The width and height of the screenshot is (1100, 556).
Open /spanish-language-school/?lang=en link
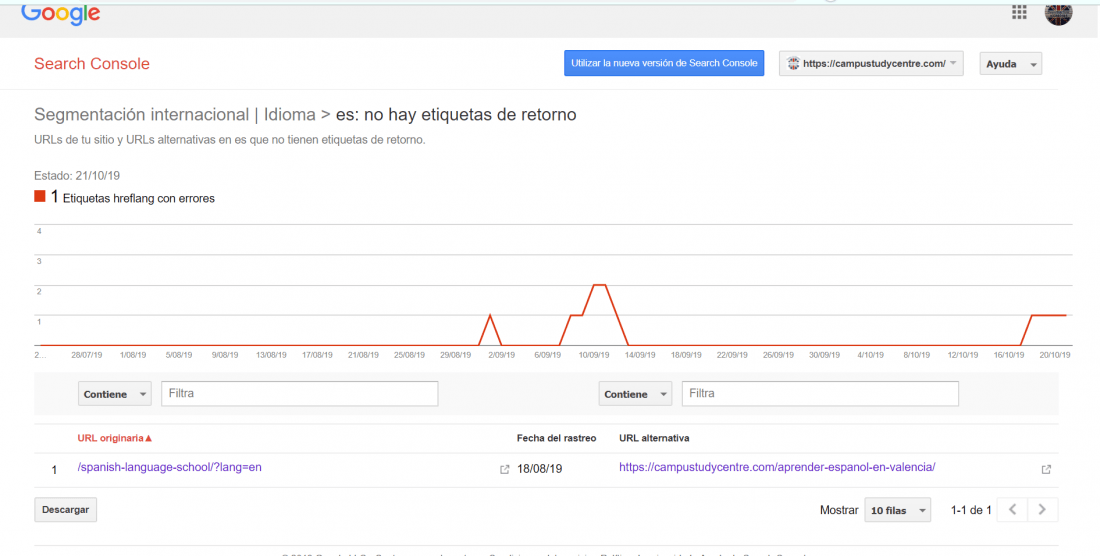[x=169, y=467]
